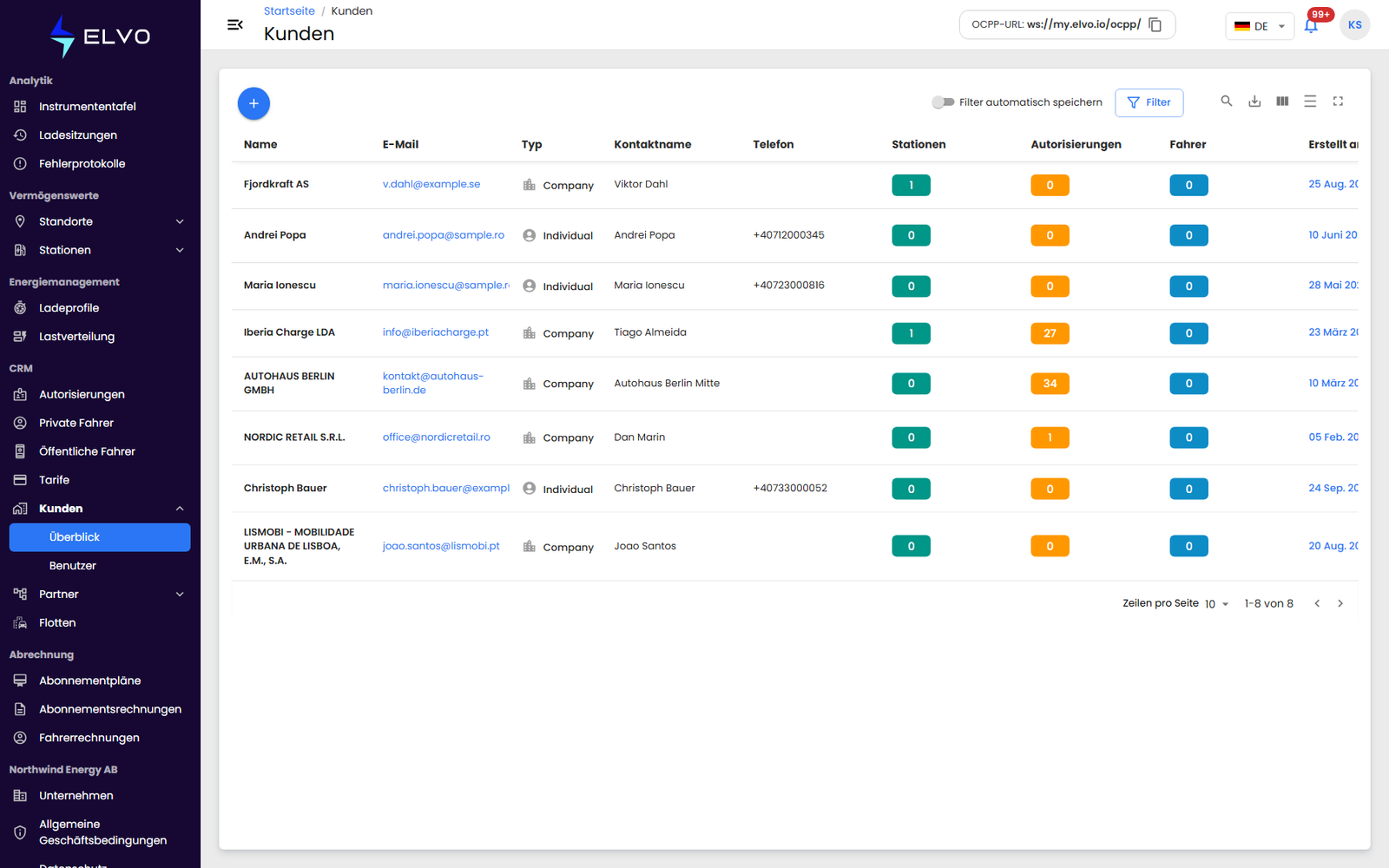The width and height of the screenshot is (1389, 868).
Task: Click the Stationen column header
Action: click(918, 145)
